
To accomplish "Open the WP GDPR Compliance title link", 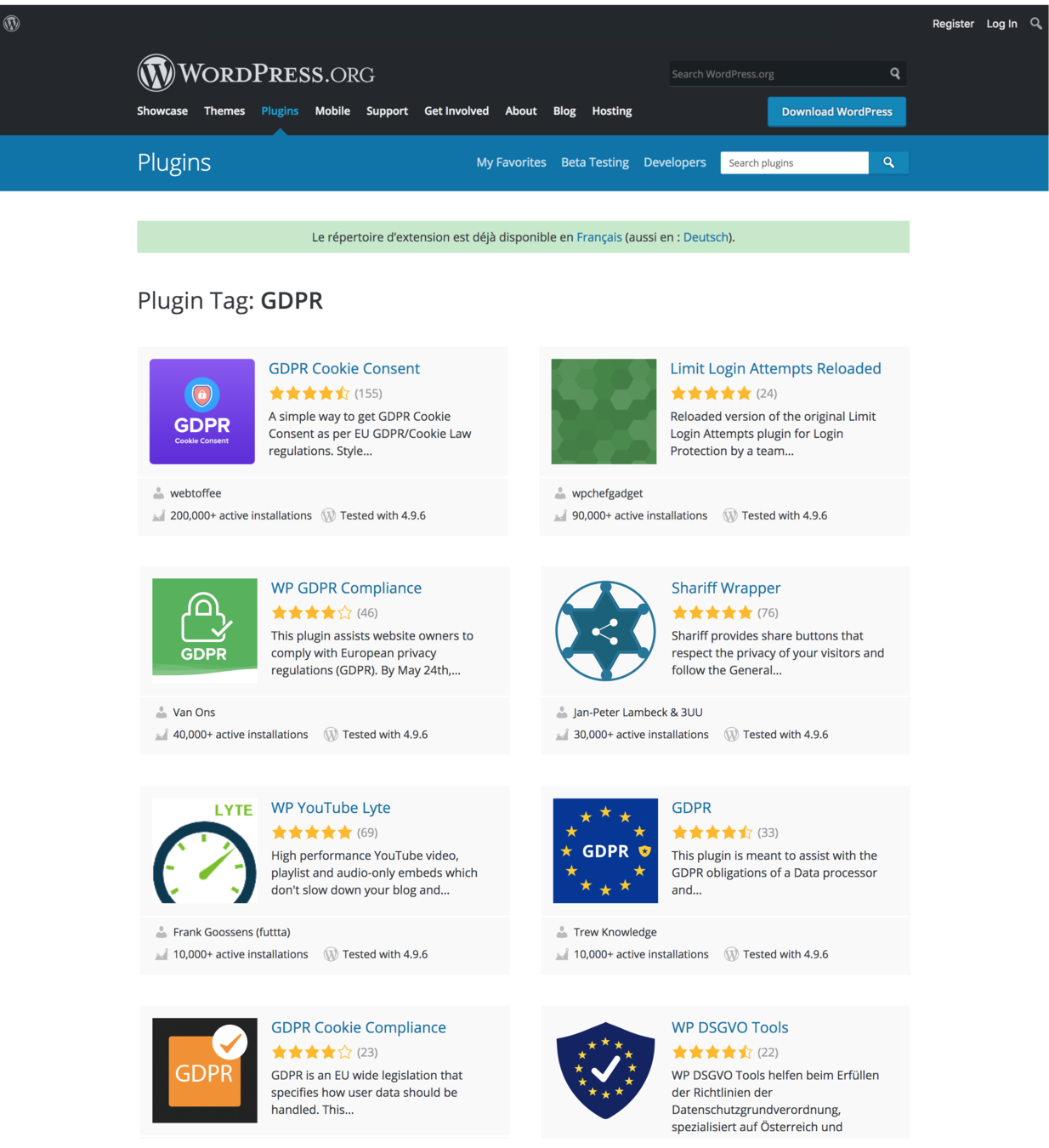I will (346, 588).
